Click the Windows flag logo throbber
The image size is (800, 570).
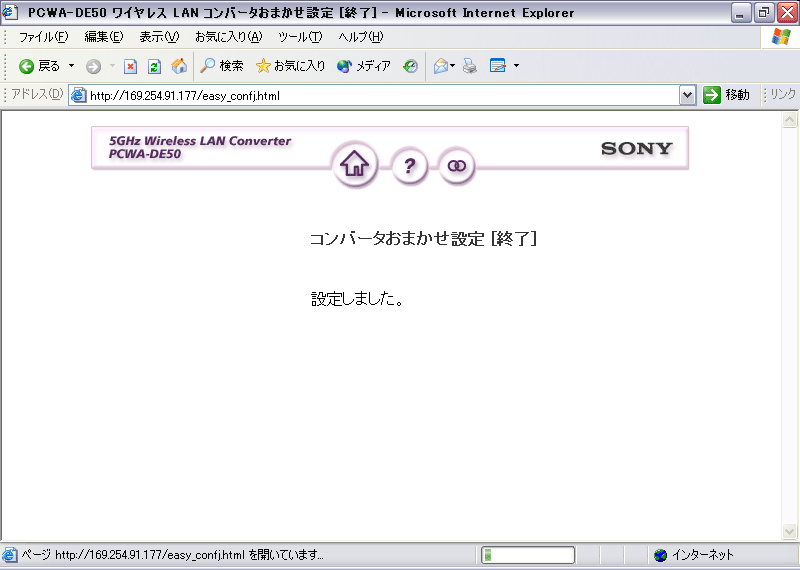click(781, 37)
